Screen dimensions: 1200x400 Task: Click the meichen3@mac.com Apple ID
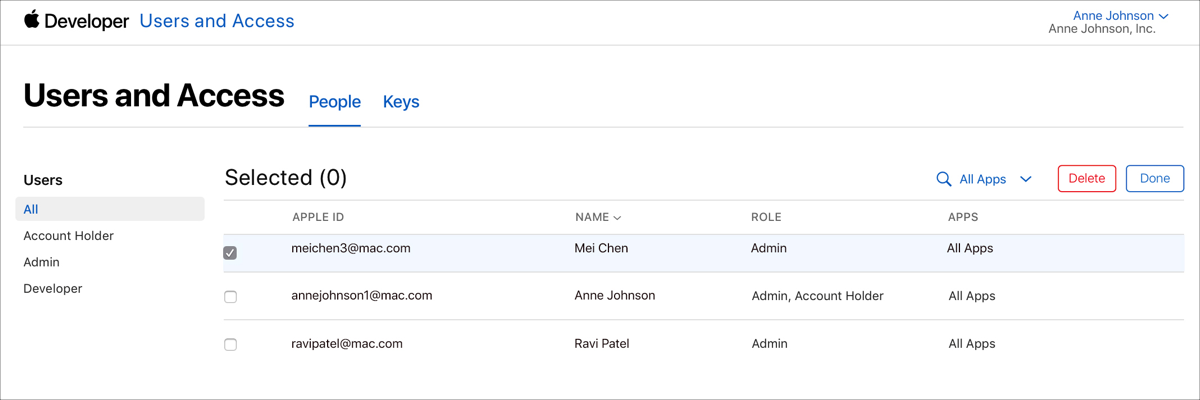350,248
